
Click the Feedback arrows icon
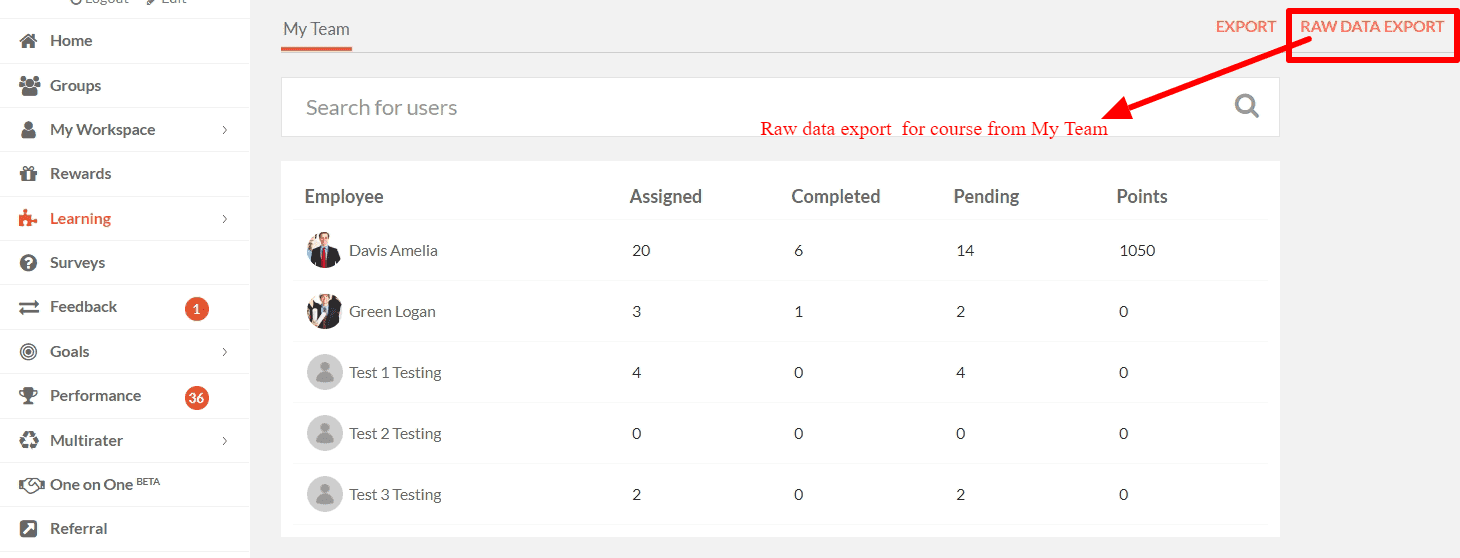[x=29, y=307]
